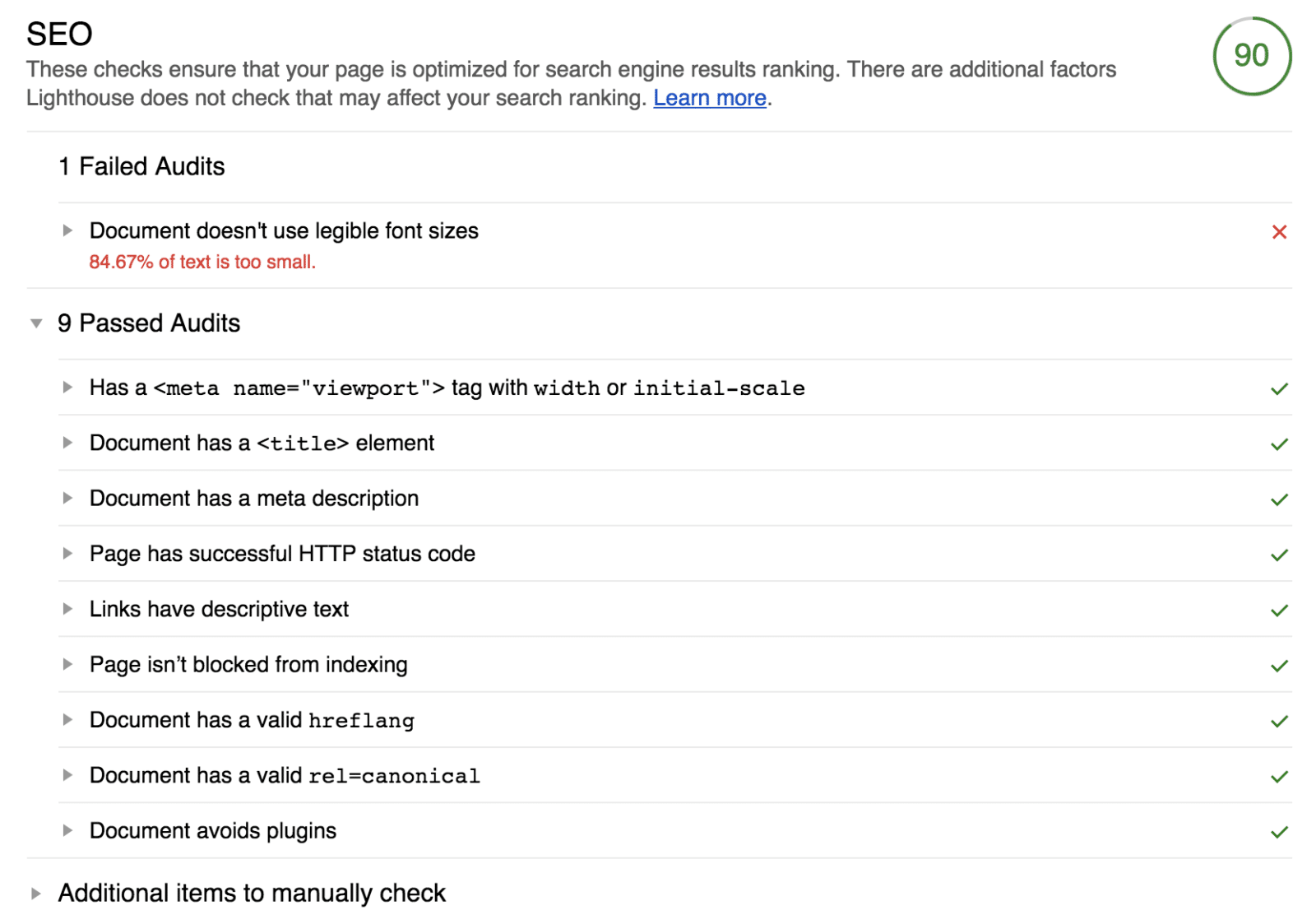Click the red X fail icon for font sizes

click(x=1279, y=232)
